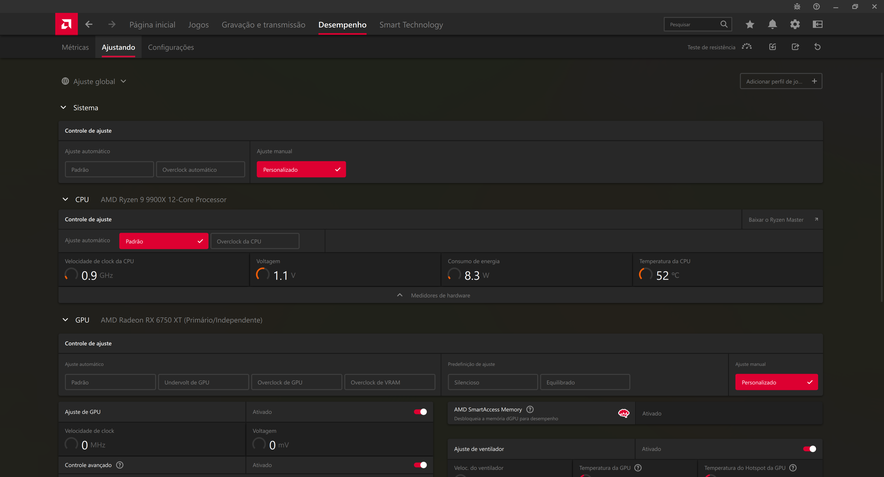Switch to the Configurações sub-tab
This screenshot has height=477, width=884.
[171, 47]
